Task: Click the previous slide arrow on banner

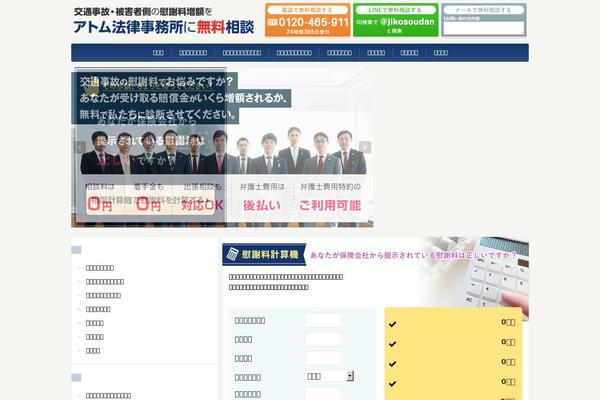Action: pyautogui.click(x=80, y=147)
